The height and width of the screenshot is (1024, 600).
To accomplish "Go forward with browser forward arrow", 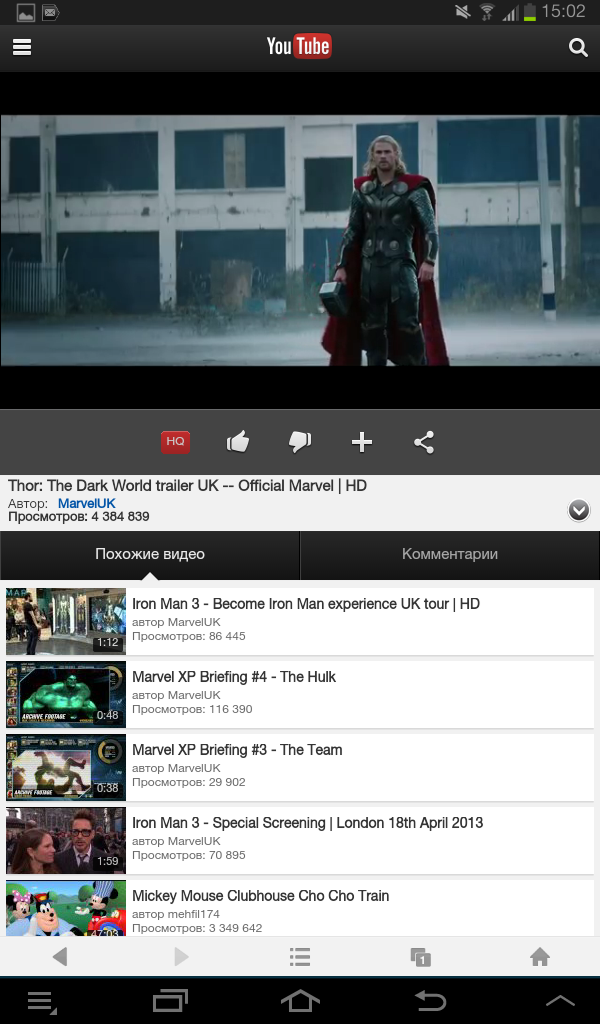I will point(181,957).
